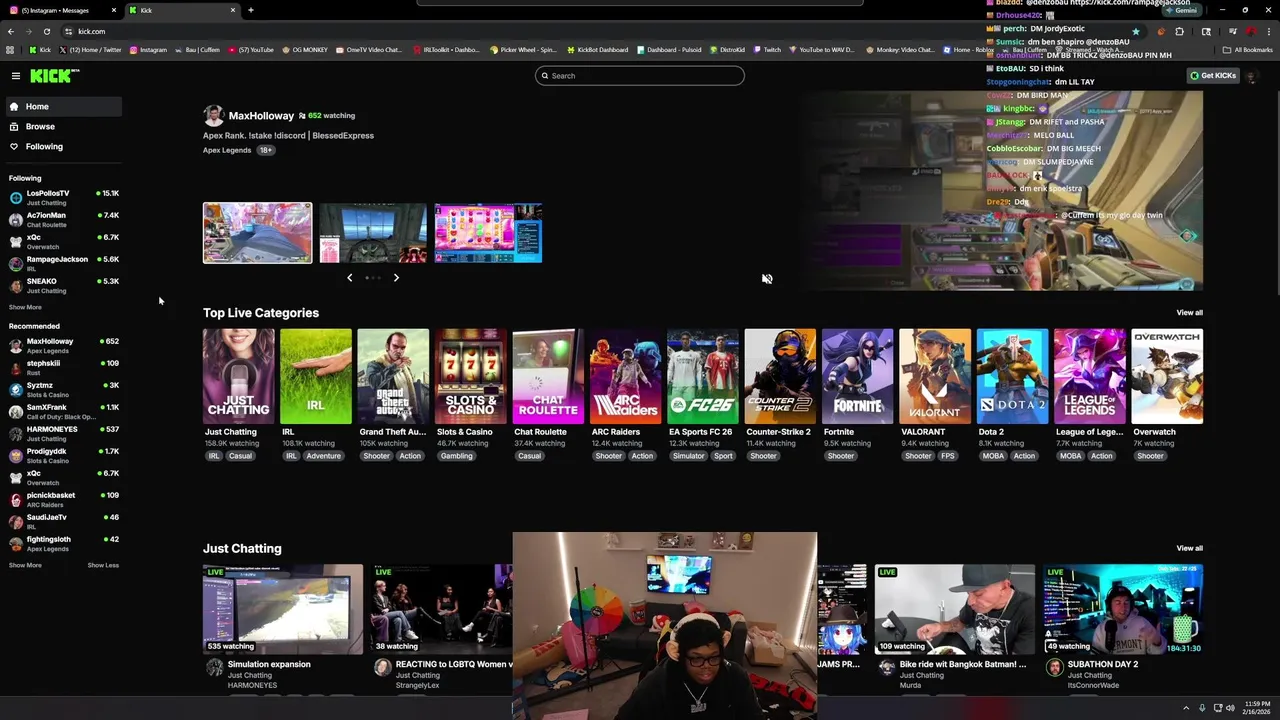
Task: Open Just Chatting category card
Action: pyautogui.click(x=238, y=376)
